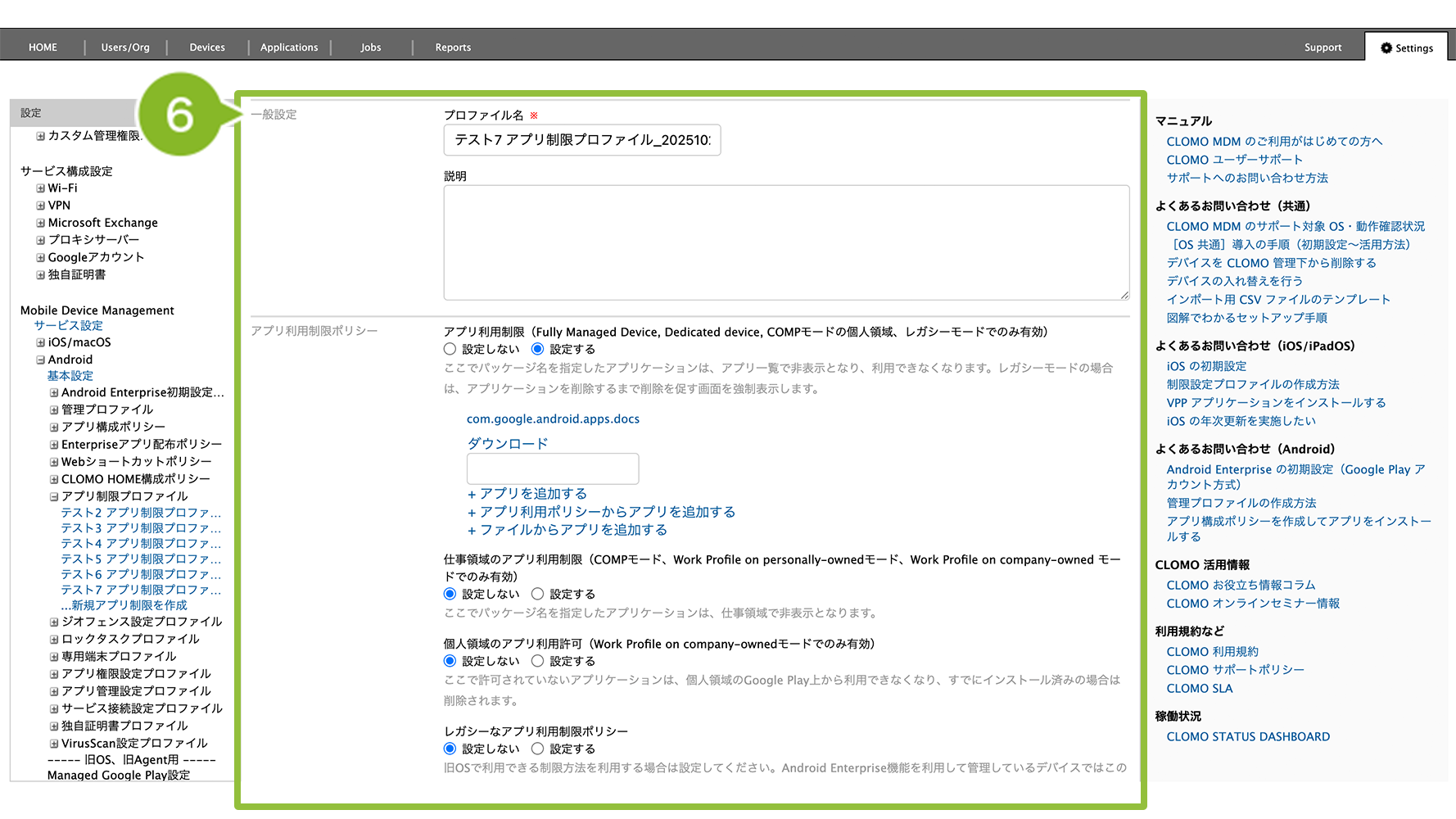Click the プロファイル名 text field
Screen dimensions: 1456x819
[581, 140]
